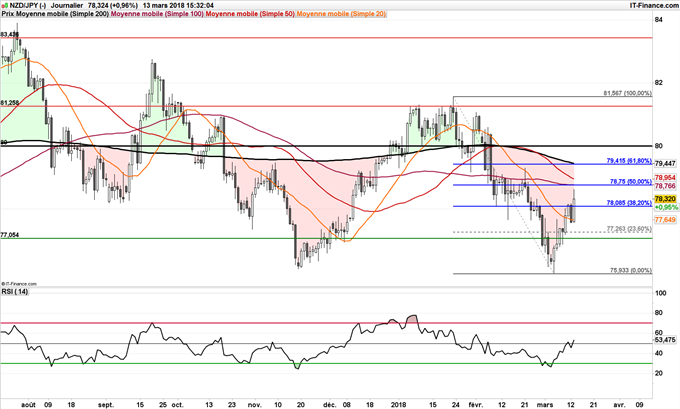Click the 77,054 support level label
This screenshot has width=680, height=409.
[x=10, y=235]
